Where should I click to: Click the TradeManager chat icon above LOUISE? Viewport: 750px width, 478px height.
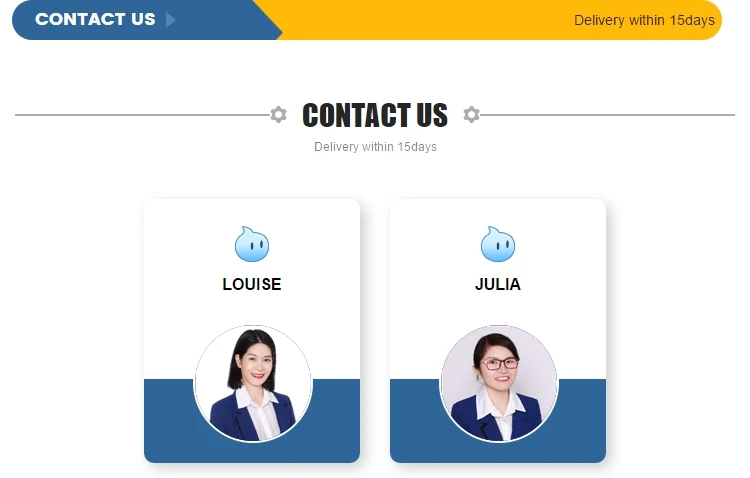(252, 244)
